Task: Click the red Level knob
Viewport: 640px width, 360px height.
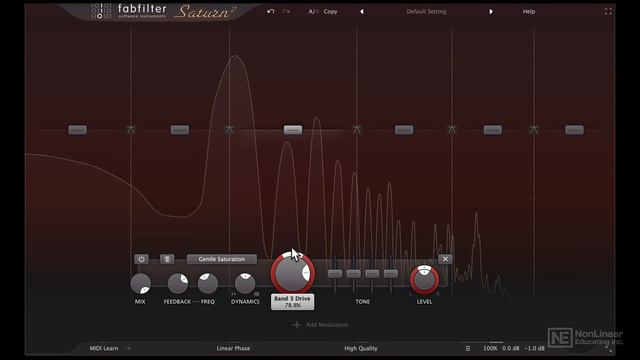Action: pyautogui.click(x=424, y=280)
